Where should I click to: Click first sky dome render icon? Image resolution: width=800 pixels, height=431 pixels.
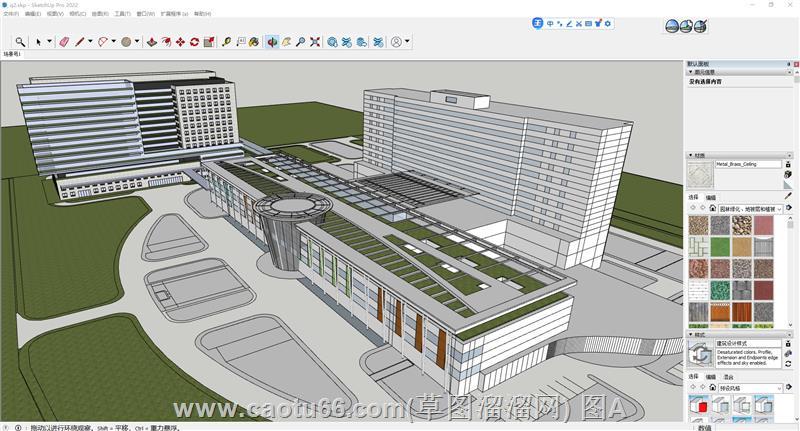(x=672, y=26)
